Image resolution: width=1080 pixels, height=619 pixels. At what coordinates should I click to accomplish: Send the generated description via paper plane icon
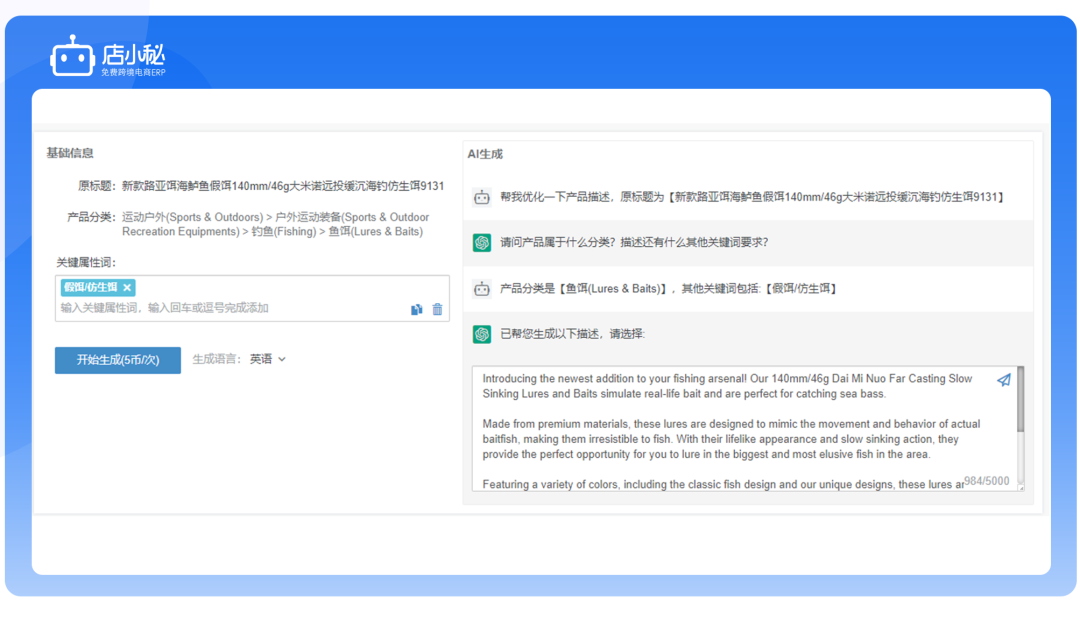[1004, 379]
